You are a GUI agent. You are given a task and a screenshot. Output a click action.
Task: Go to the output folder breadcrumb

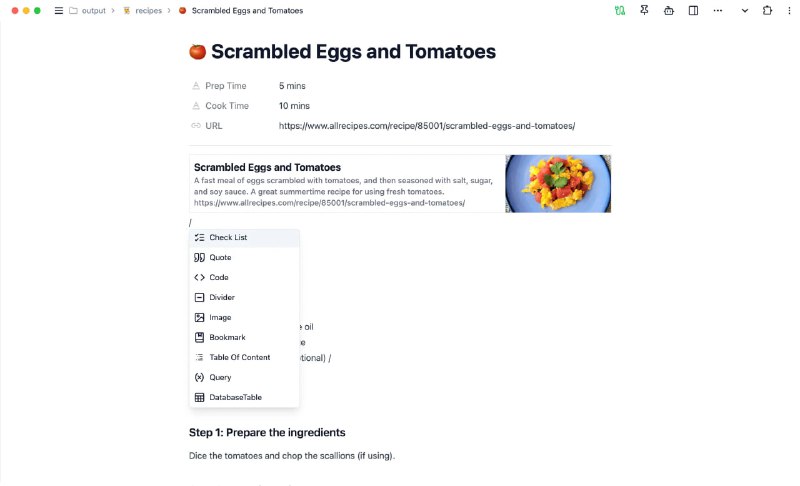click(88, 10)
